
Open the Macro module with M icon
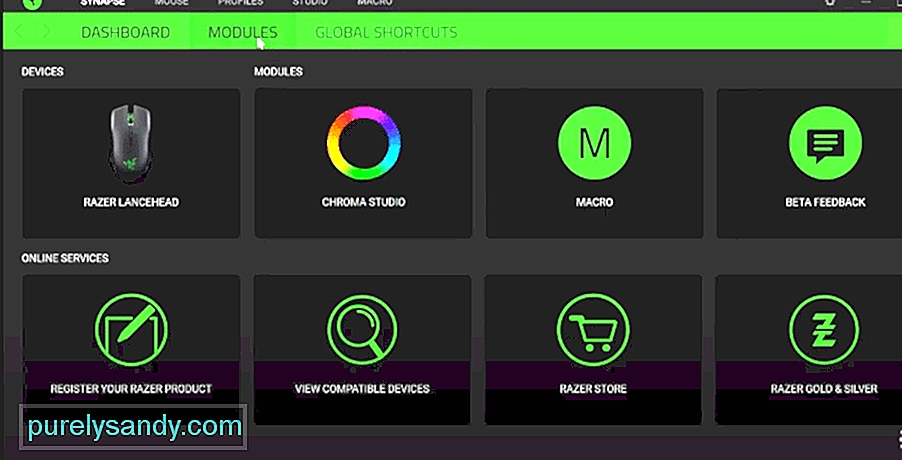[x=594, y=163]
